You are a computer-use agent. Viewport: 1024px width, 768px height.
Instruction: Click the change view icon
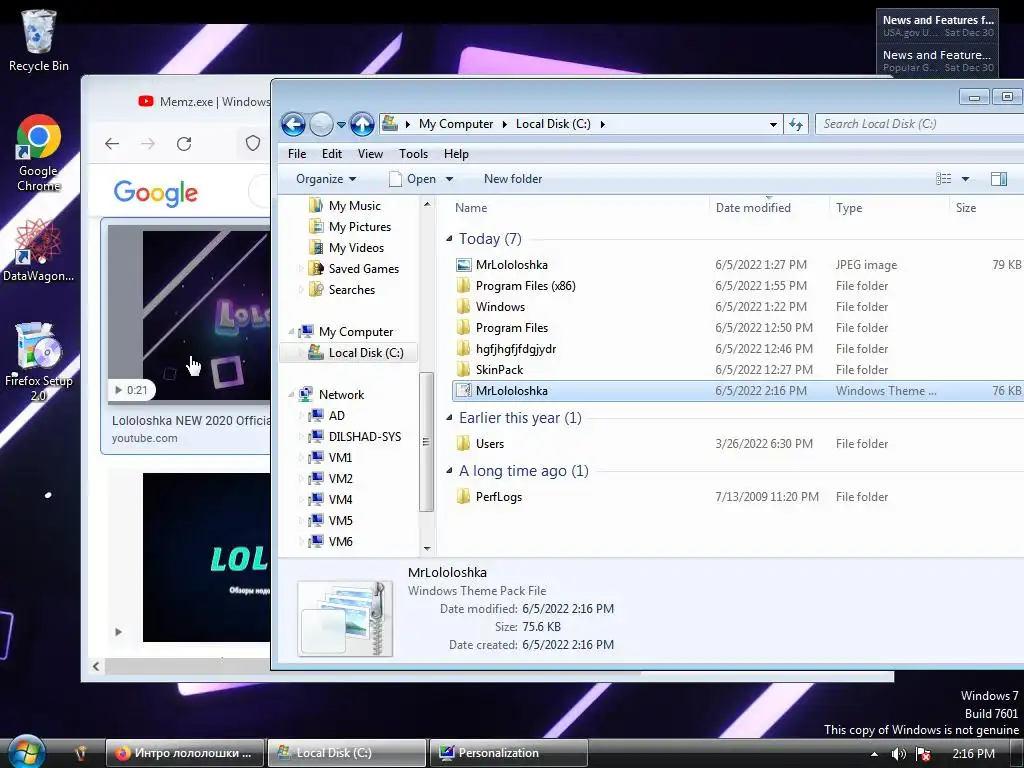tap(943, 179)
